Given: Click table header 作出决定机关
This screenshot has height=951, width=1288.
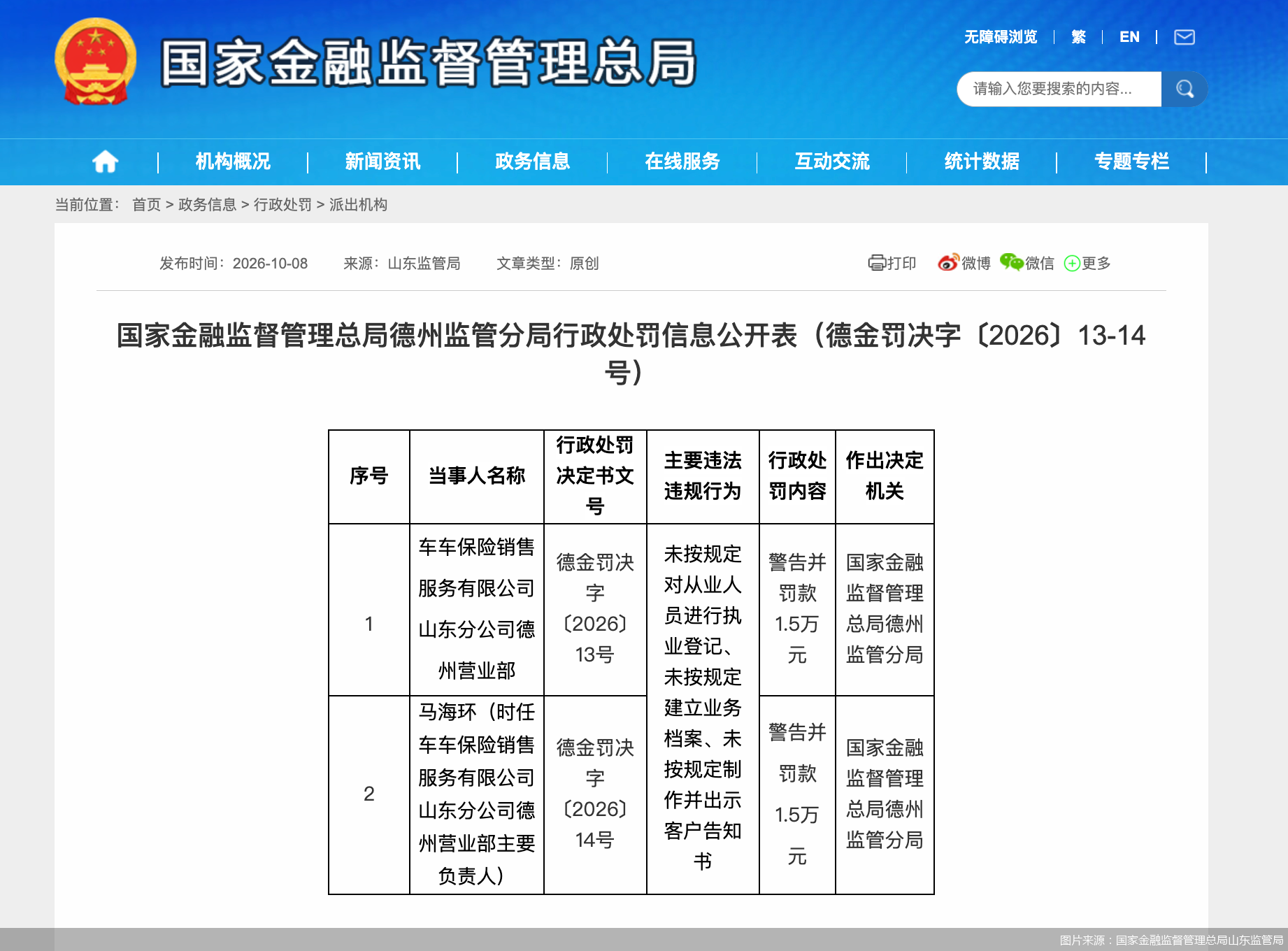Looking at the screenshot, I should (885, 476).
